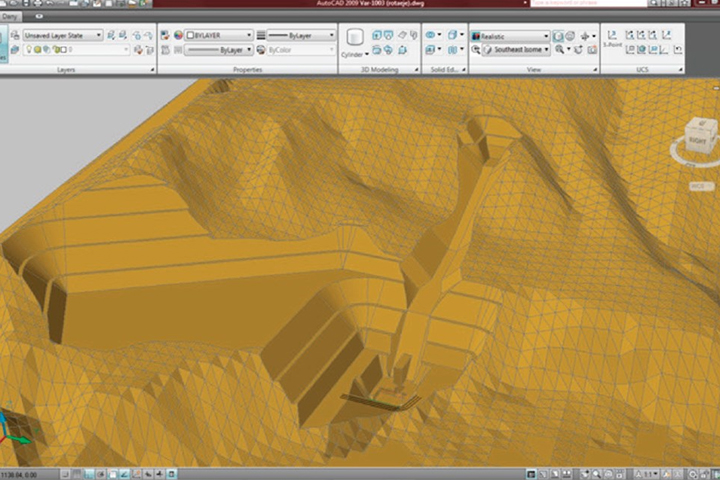Click the ViewCube in the viewport
This screenshot has width=720, height=480.
(698, 138)
